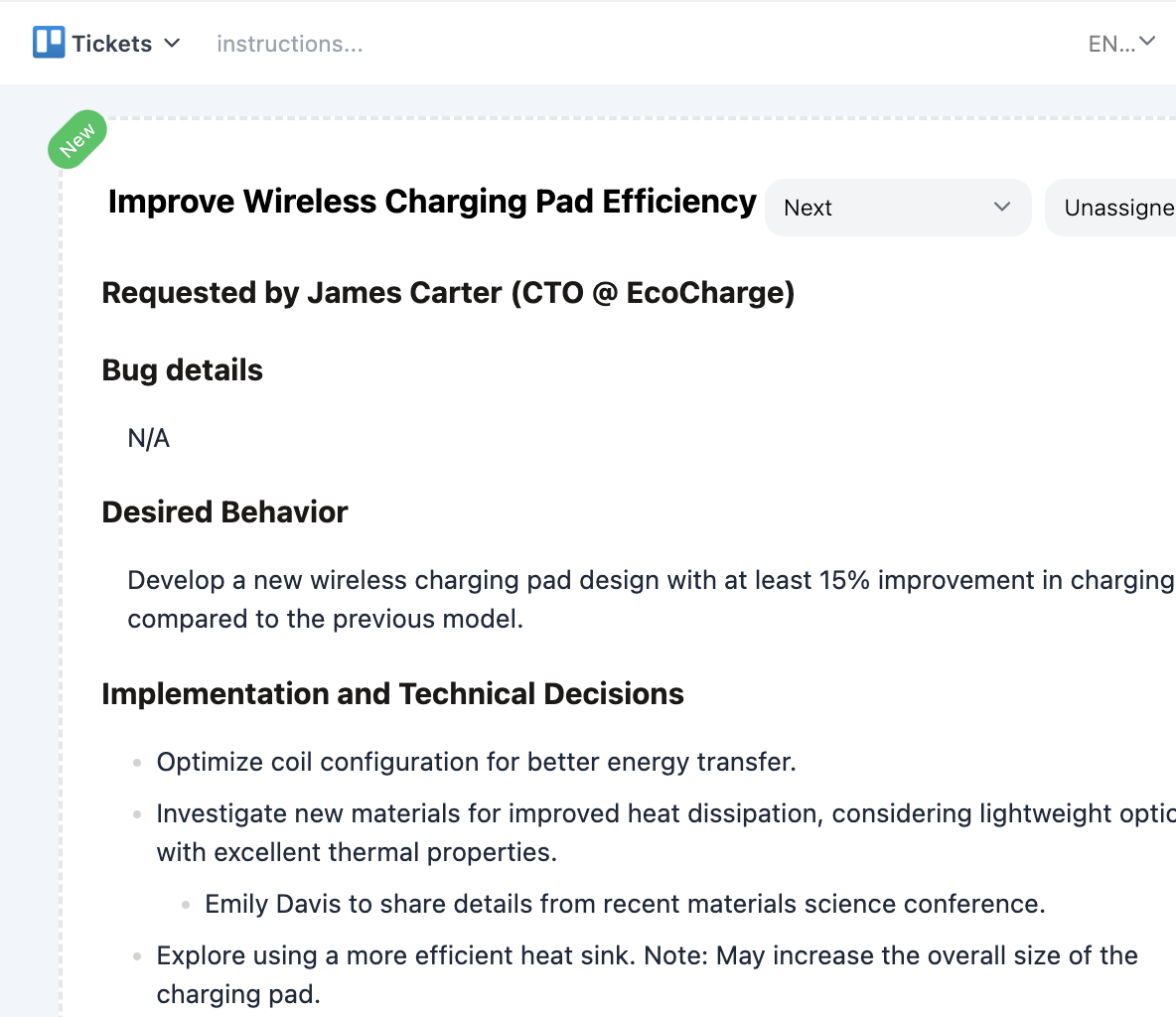Image resolution: width=1176 pixels, height=1017 pixels.
Task: Open the Next status dropdown
Action: [897, 208]
